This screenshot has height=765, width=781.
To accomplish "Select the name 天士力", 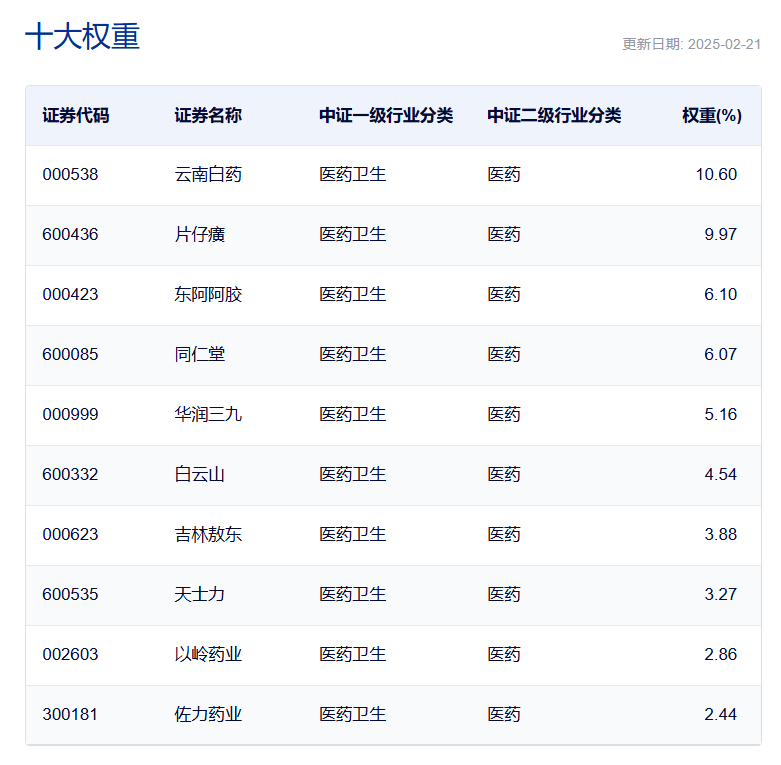I will [x=200, y=595].
